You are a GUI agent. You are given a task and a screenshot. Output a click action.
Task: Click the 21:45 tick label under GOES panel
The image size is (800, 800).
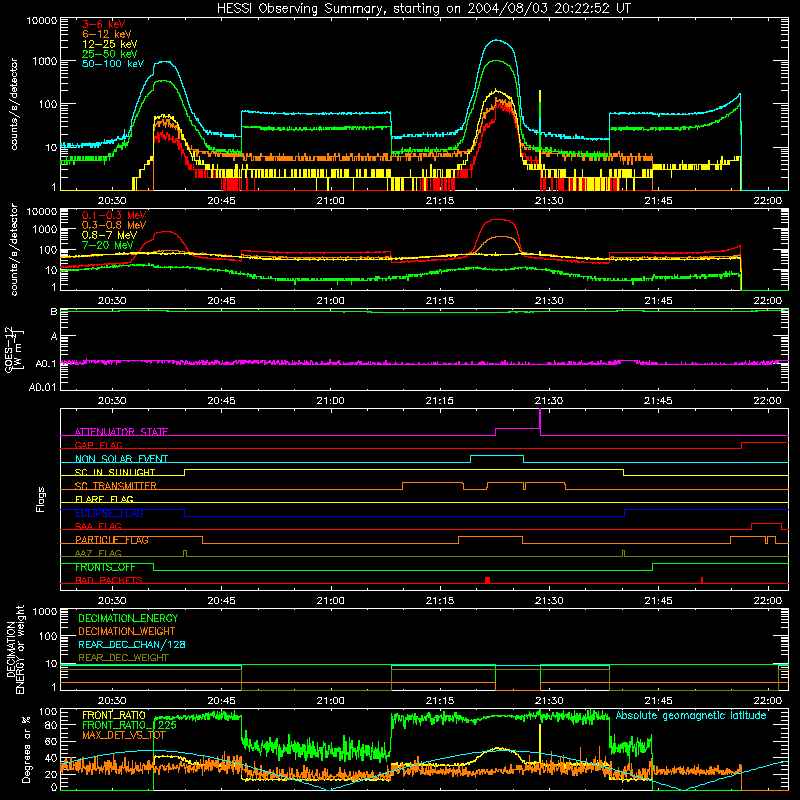click(658, 401)
